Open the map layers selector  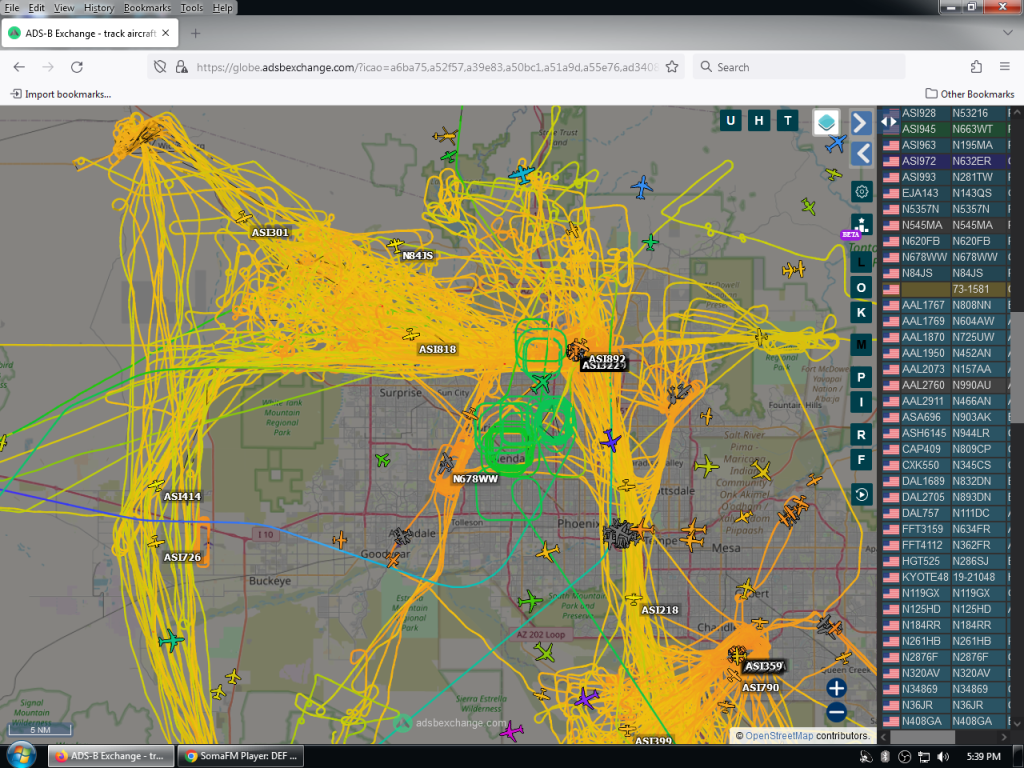(x=825, y=122)
